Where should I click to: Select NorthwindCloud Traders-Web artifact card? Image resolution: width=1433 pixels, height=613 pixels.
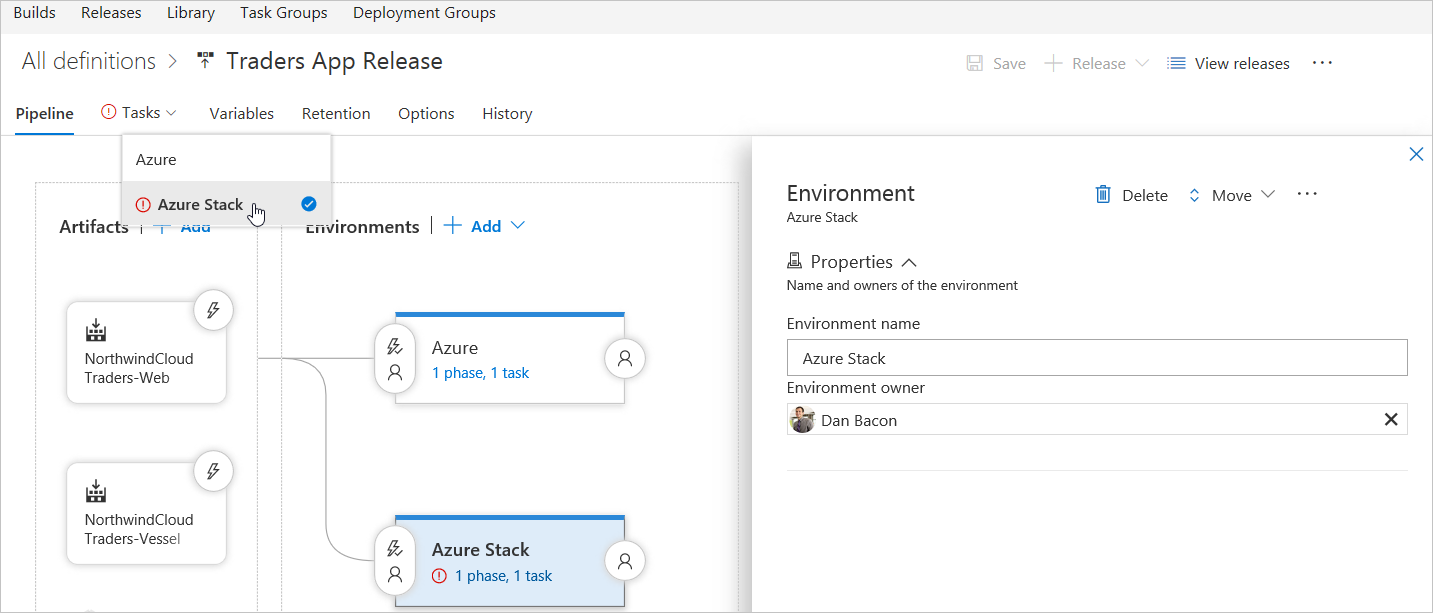coord(146,352)
